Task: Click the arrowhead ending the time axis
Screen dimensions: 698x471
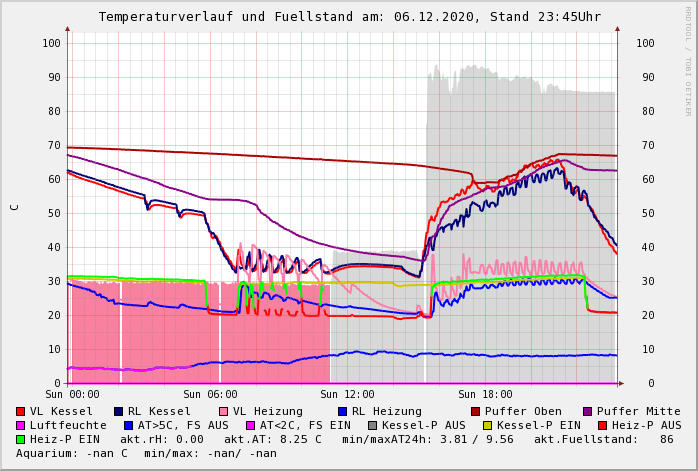Action: click(x=621, y=383)
